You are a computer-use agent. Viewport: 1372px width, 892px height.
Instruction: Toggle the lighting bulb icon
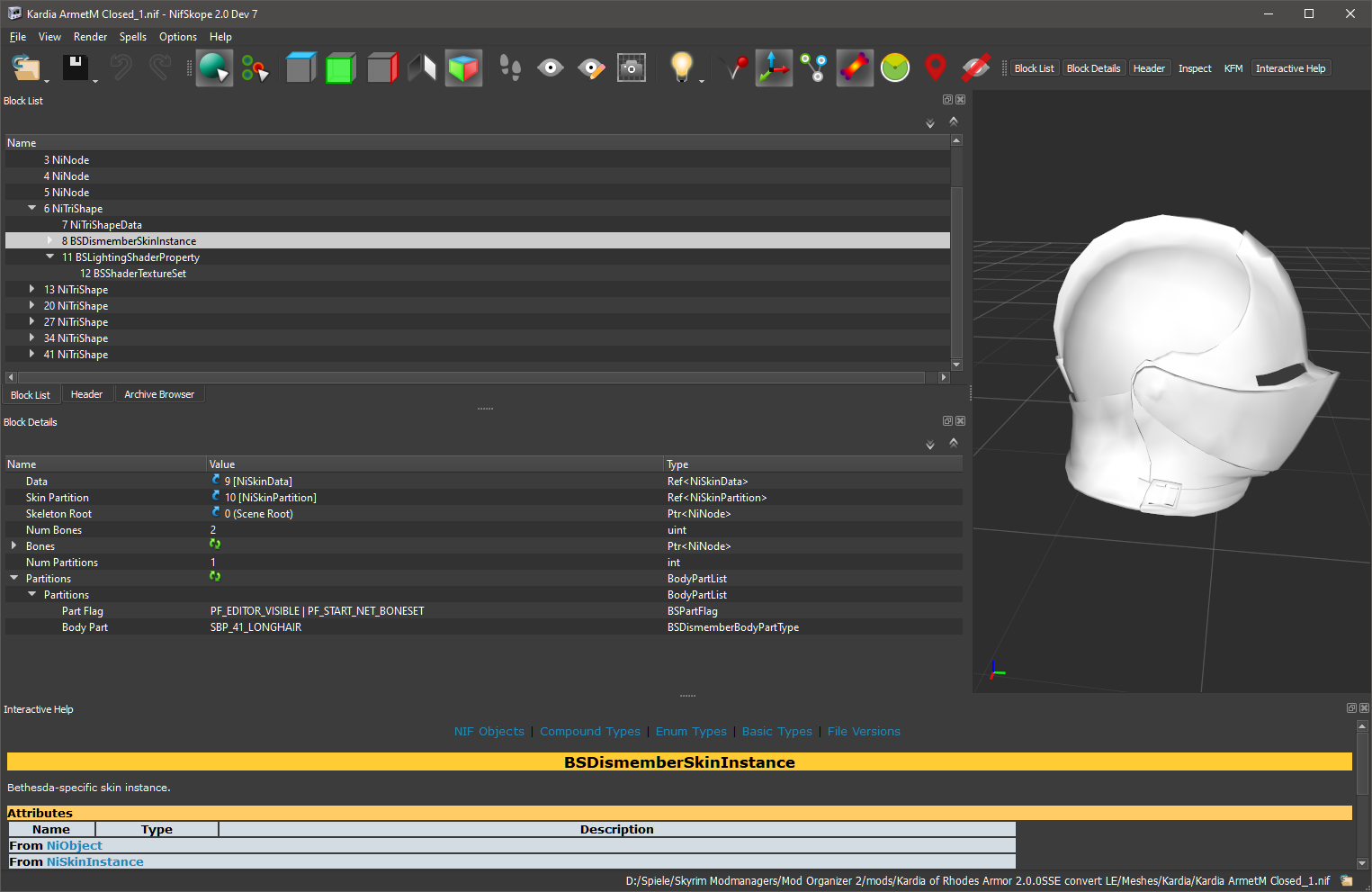click(x=682, y=68)
